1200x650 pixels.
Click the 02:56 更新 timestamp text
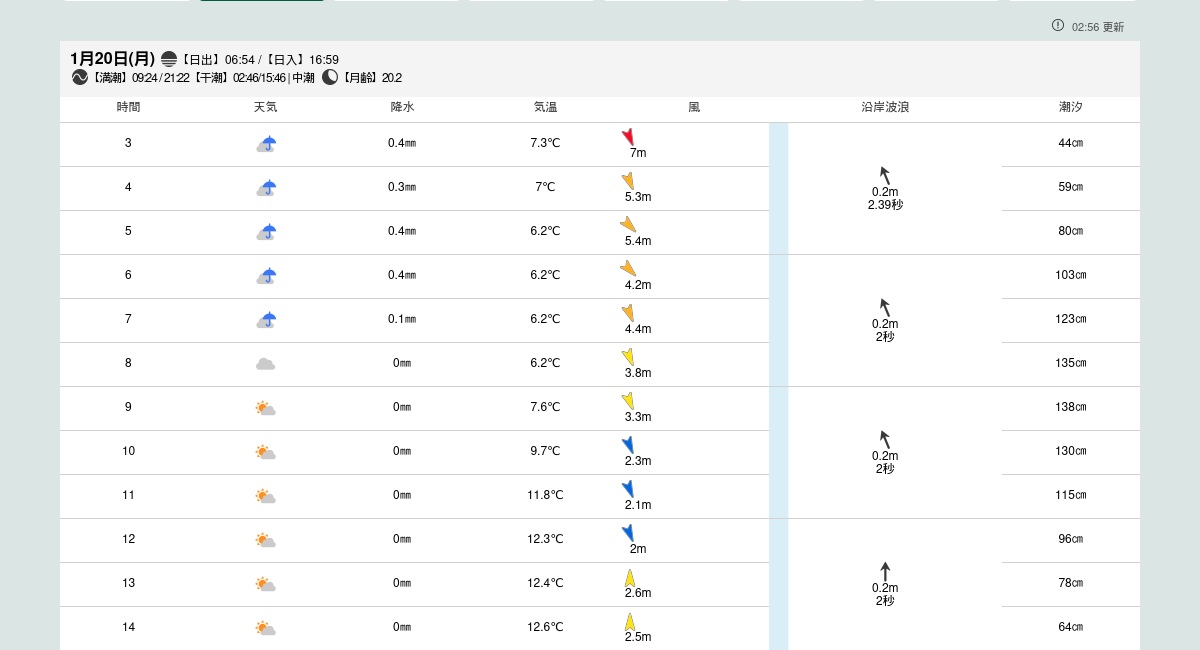[1097, 27]
